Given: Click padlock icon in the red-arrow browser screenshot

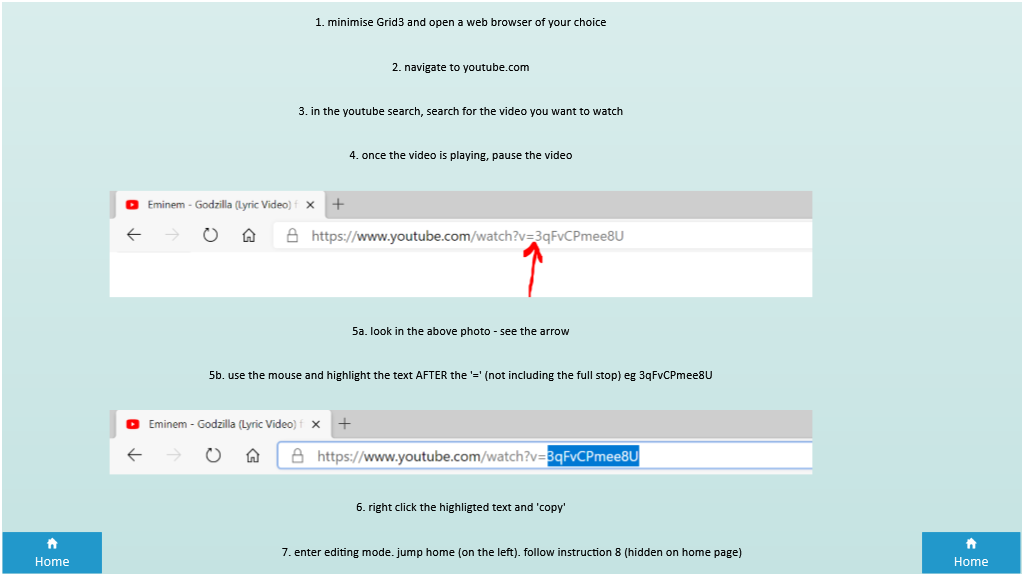Looking at the screenshot, I should 292,236.
